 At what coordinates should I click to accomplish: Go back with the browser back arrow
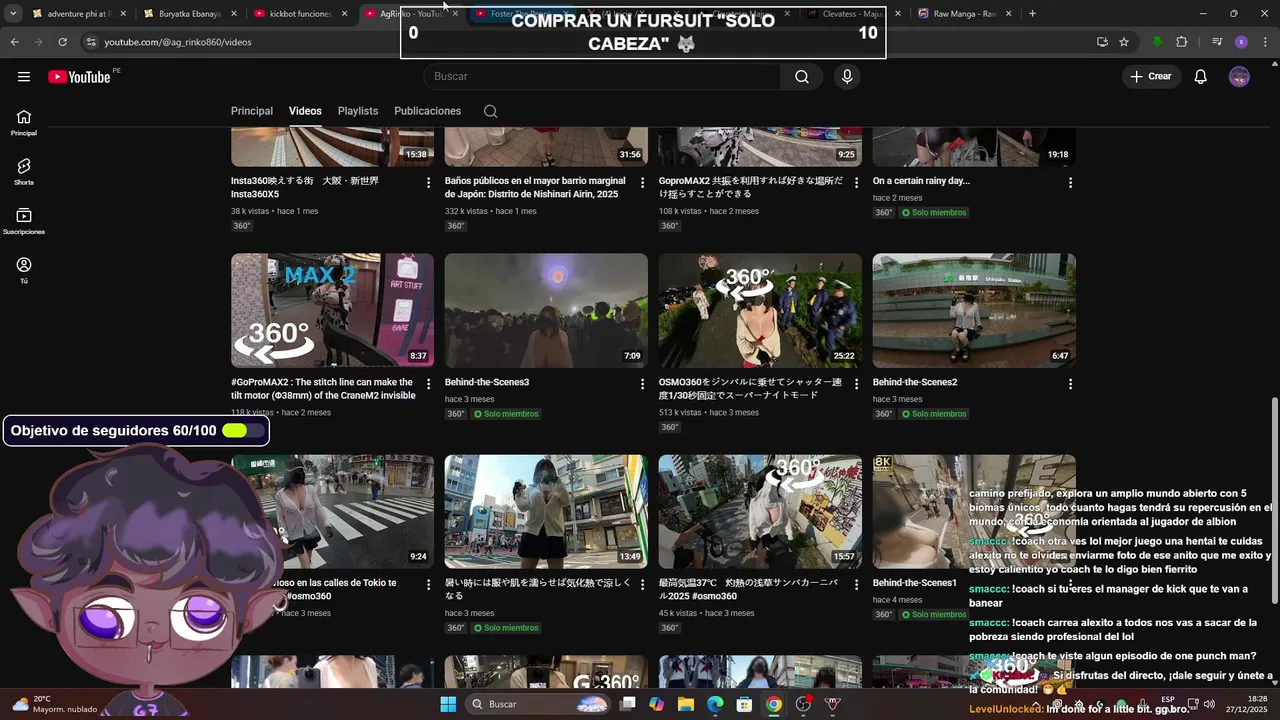[x=14, y=42]
